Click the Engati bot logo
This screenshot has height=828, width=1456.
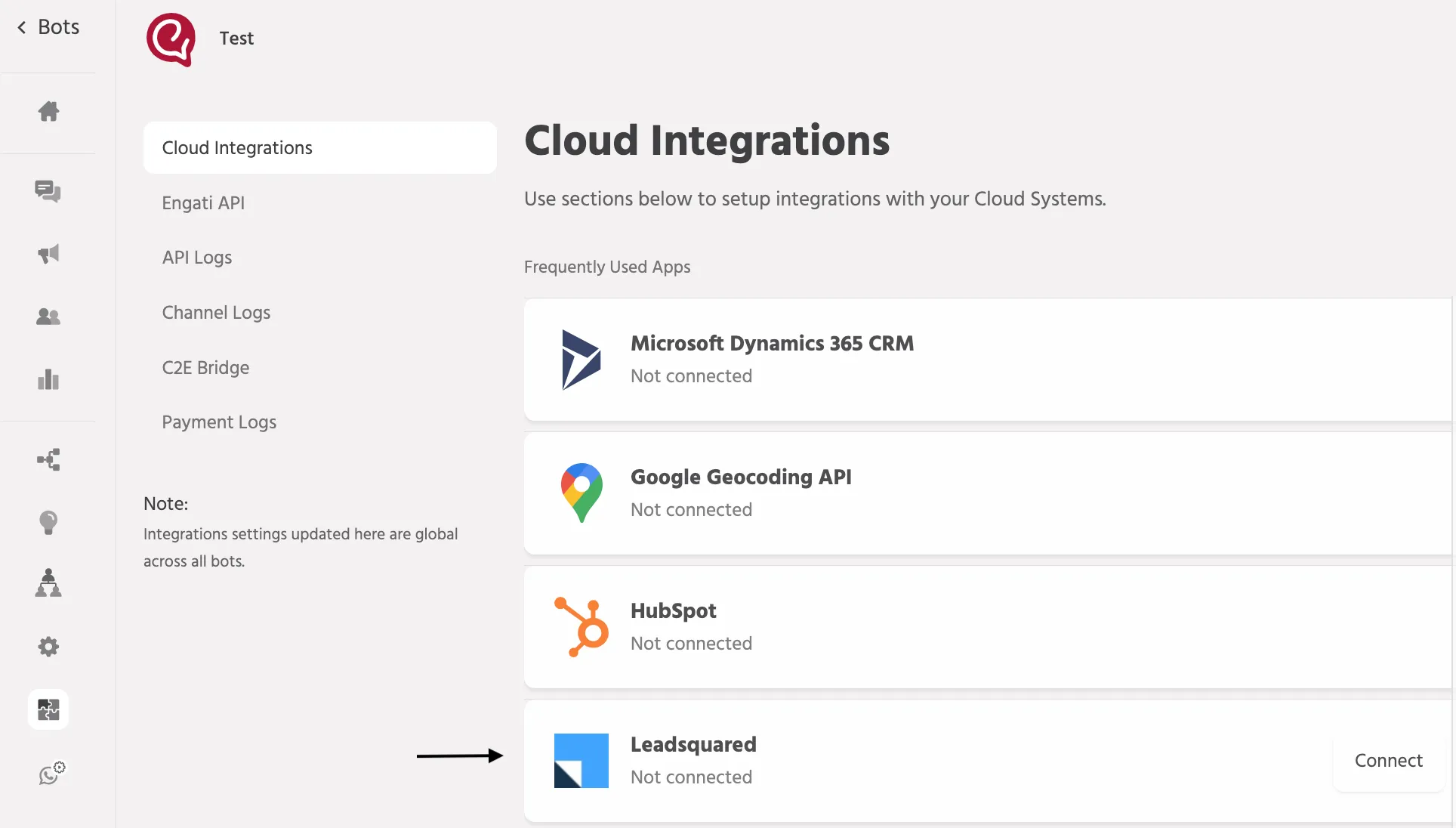coord(171,39)
